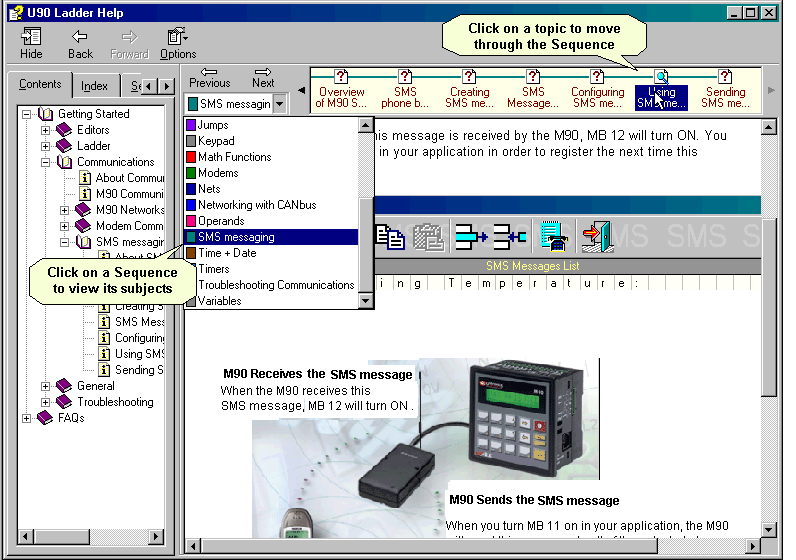Expand the FAQs tree node
796x560 pixels.
pos(26,418)
